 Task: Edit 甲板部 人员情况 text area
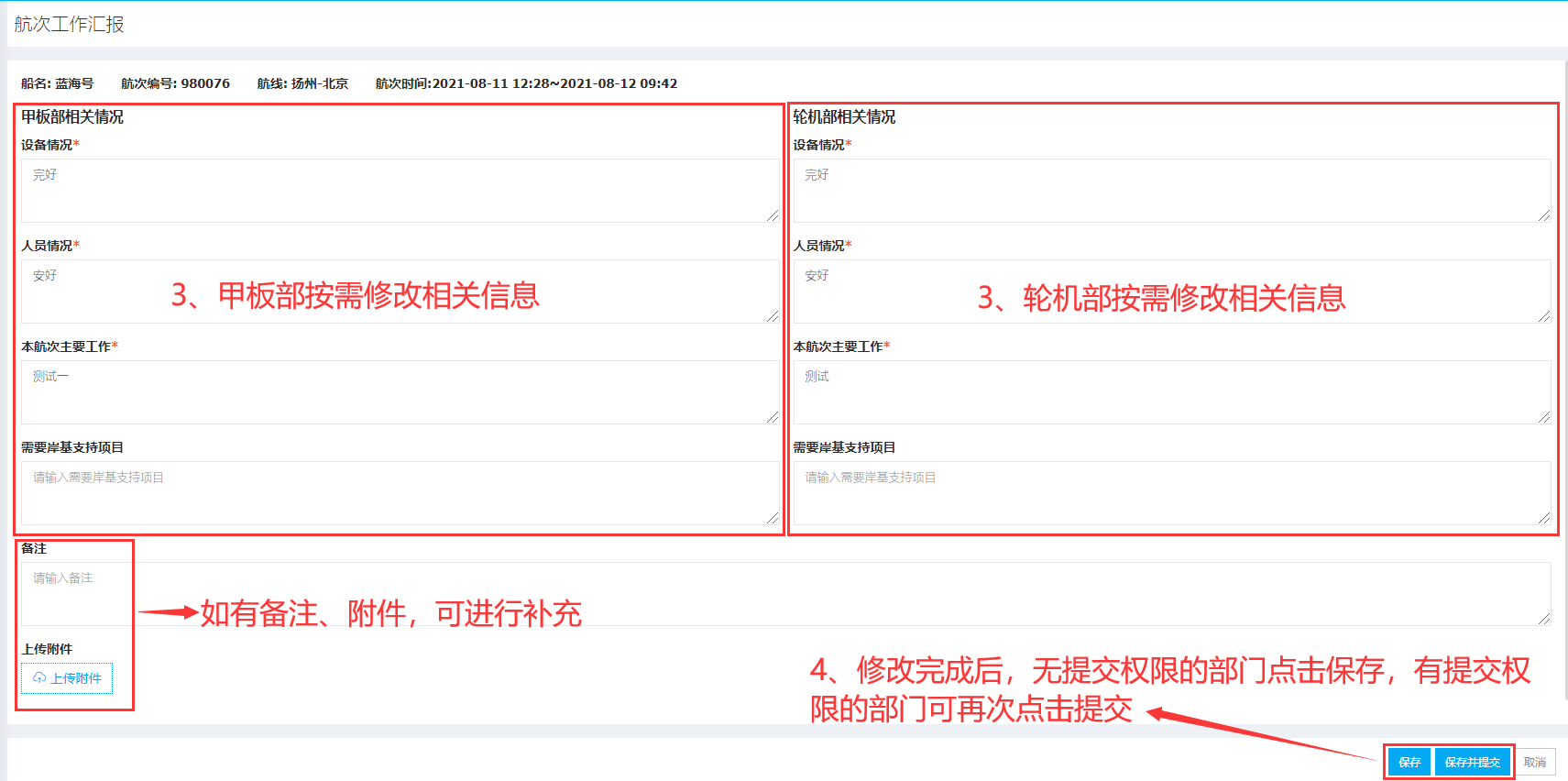[x=400, y=291]
